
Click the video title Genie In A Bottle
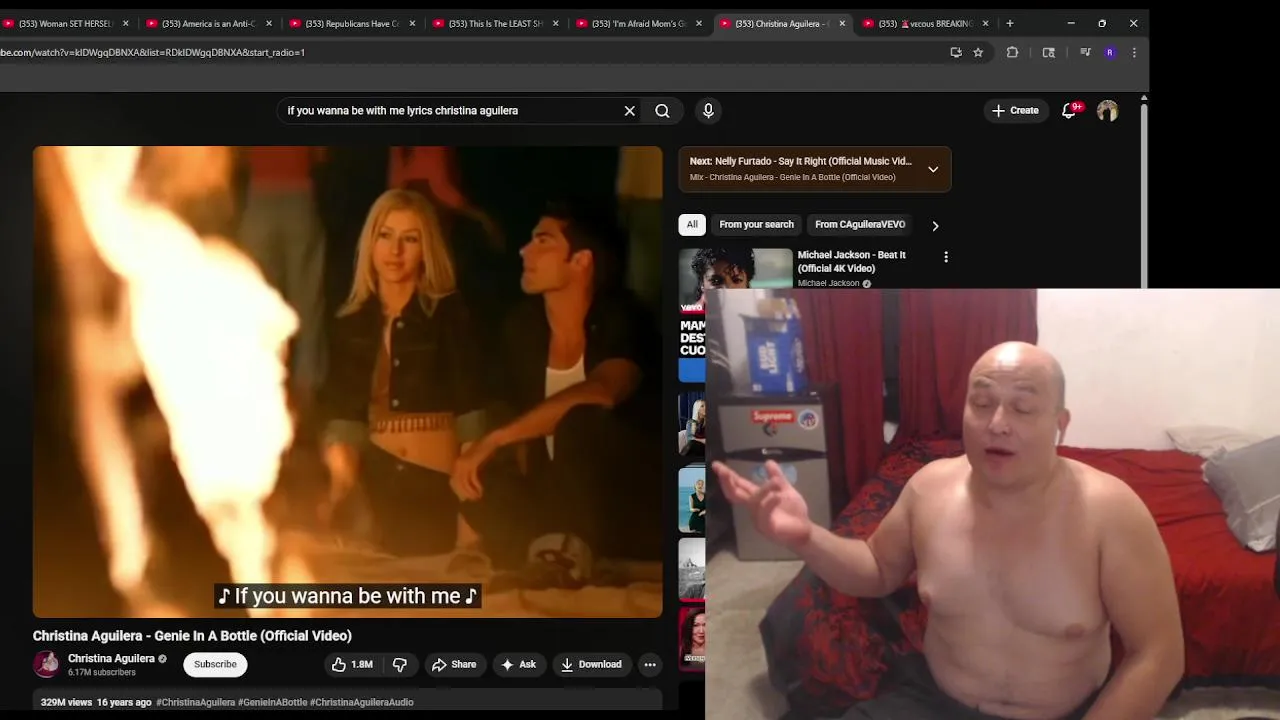192,636
